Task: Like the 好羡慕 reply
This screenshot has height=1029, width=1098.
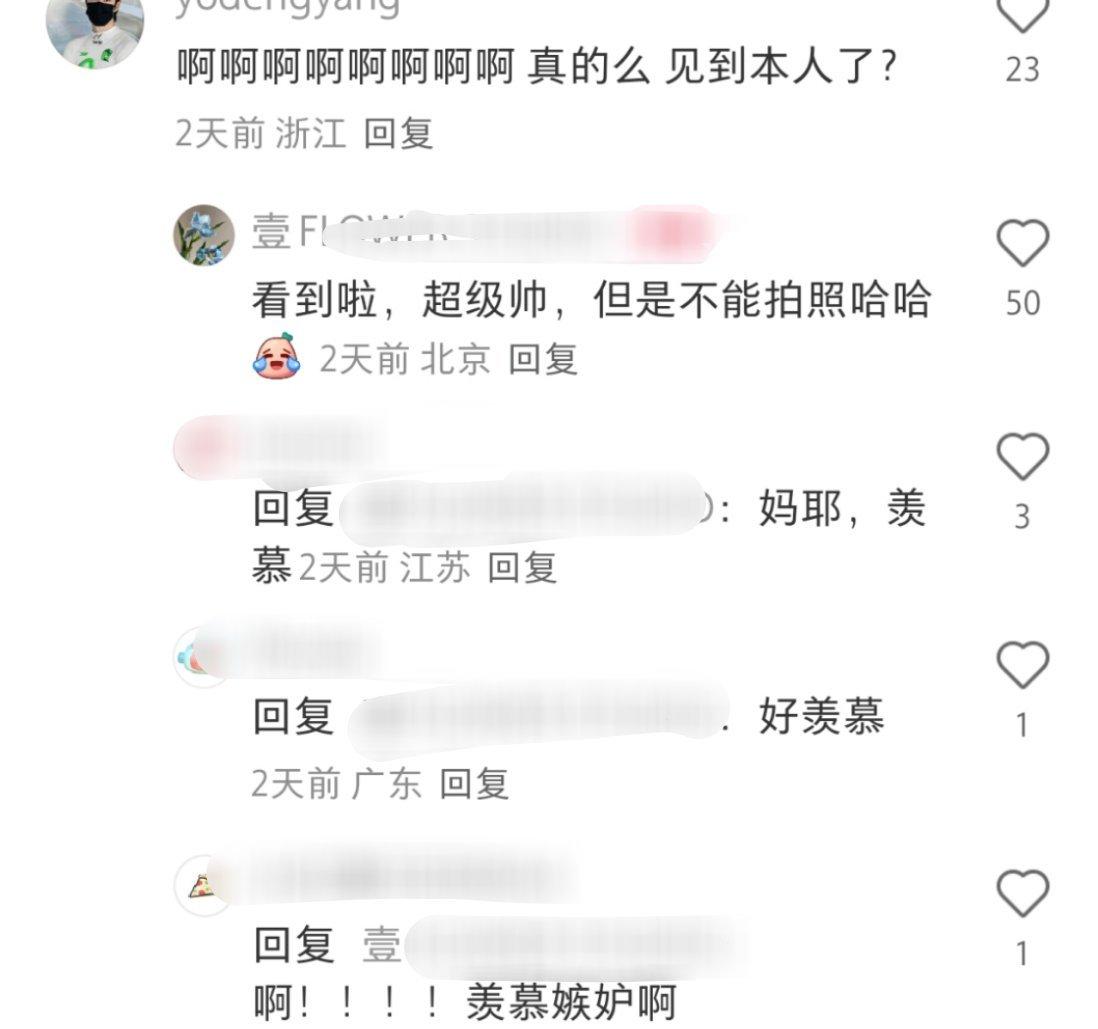Action: point(1022,664)
